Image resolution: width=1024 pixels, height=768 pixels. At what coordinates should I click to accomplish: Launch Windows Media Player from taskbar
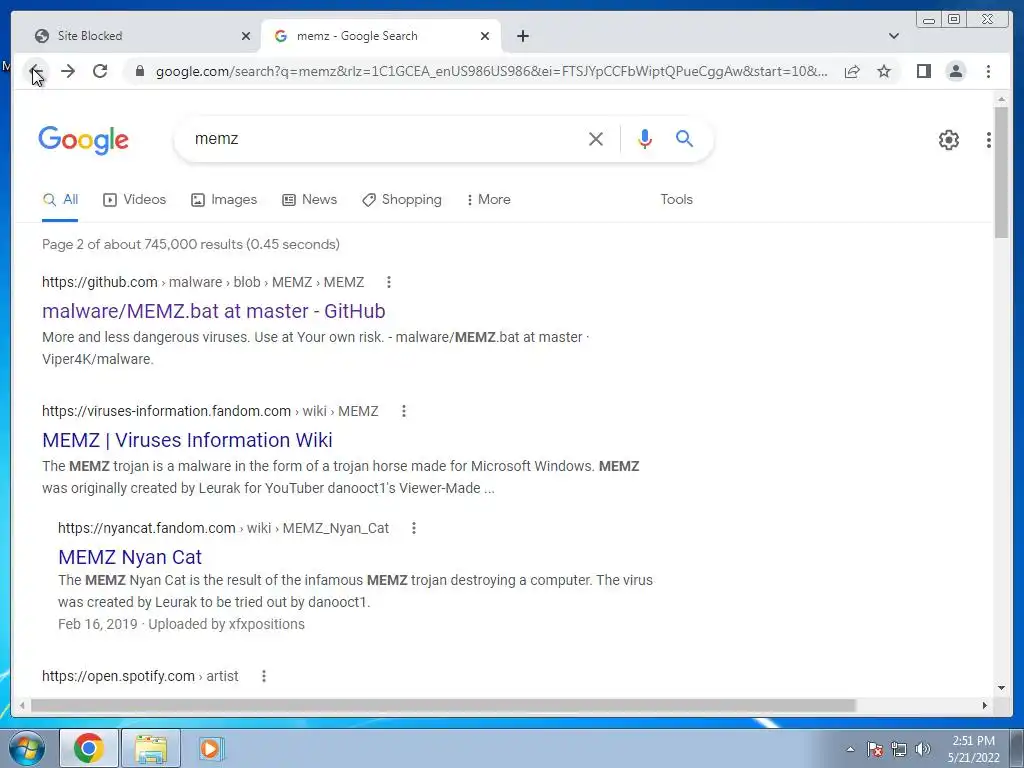211,748
